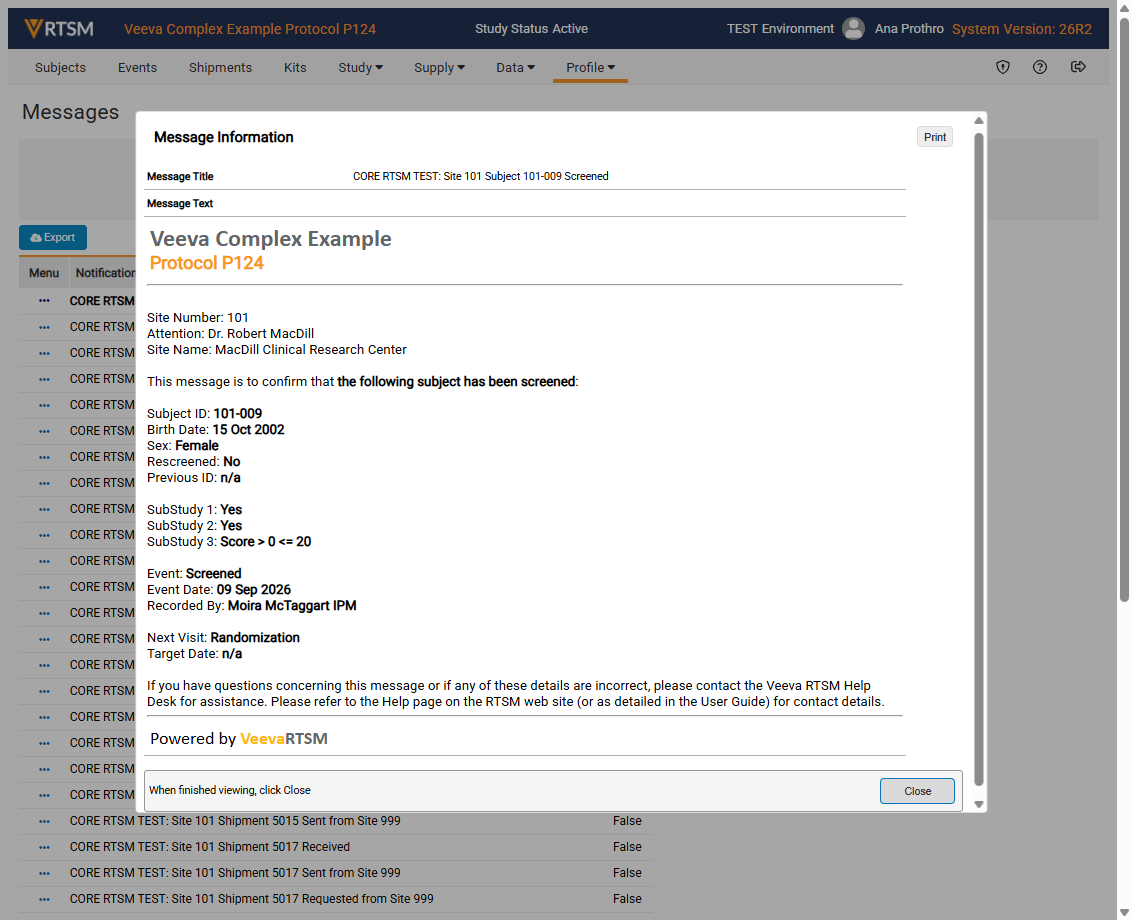The image size is (1132, 920).
Task: Click the Veeva RTSM logo
Action: [59, 29]
